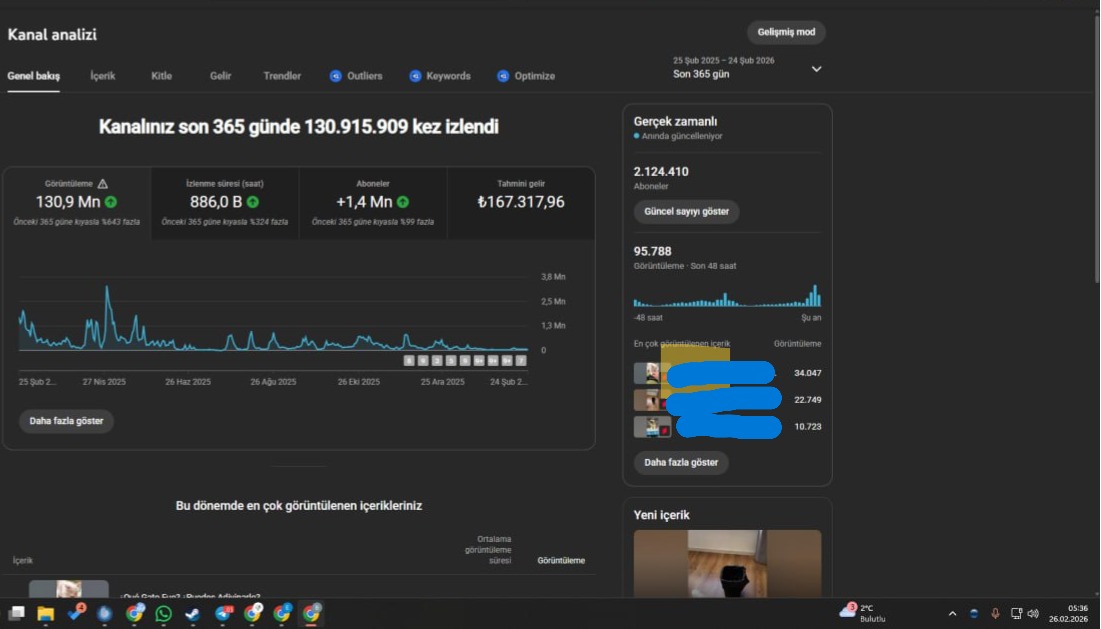Open File Explorer from the taskbar
The width and height of the screenshot is (1101, 629).
point(46,613)
